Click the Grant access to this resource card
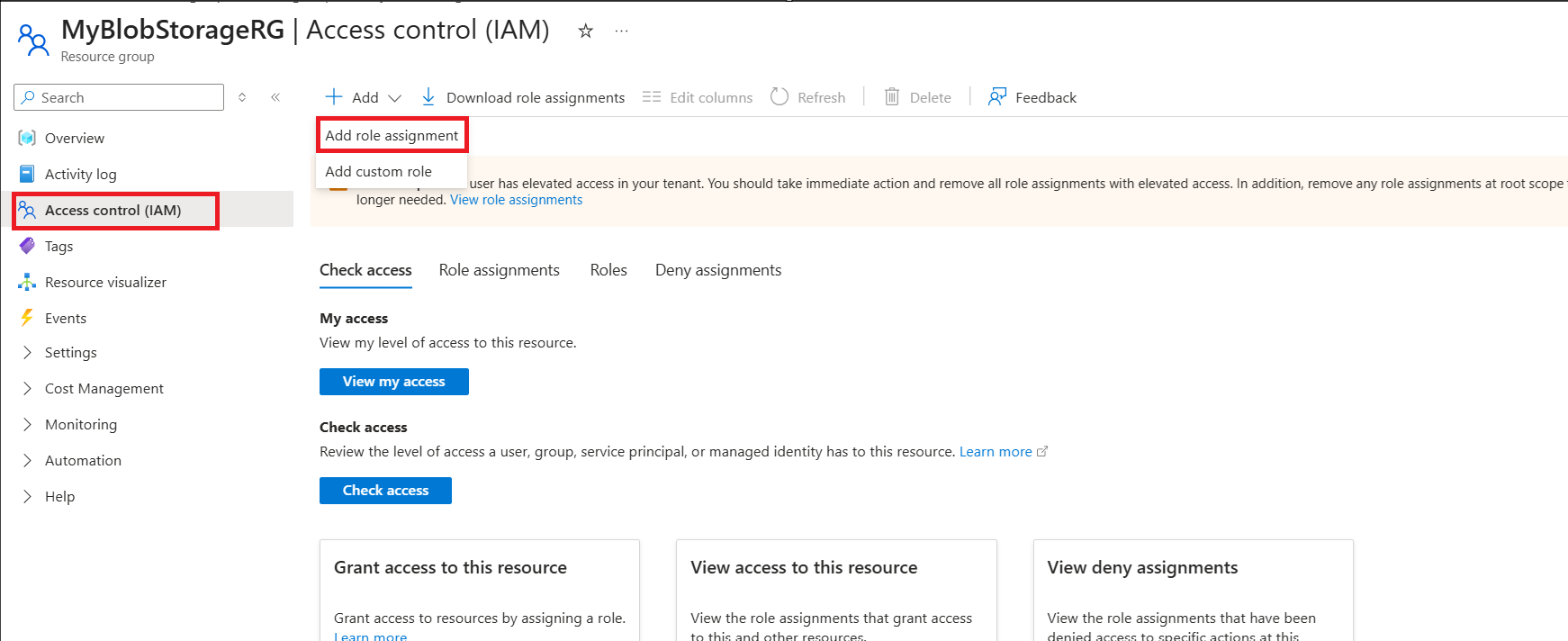The image size is (1568, 641). point(480,591)
